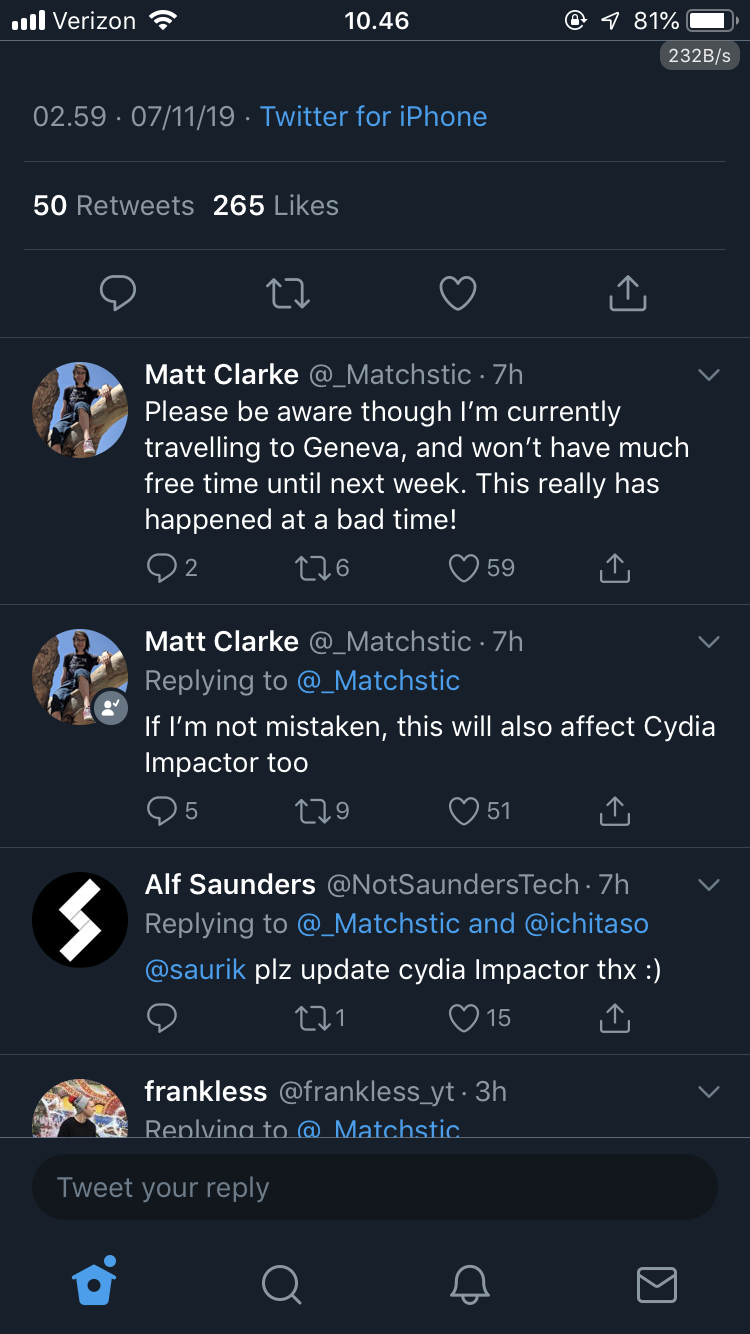
Task: Open the Notifications bell tab
Action: click(x=470, y=1284)
